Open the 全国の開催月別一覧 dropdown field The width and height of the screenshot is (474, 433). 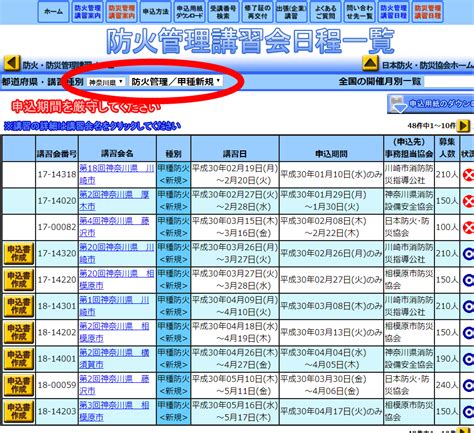449,81
